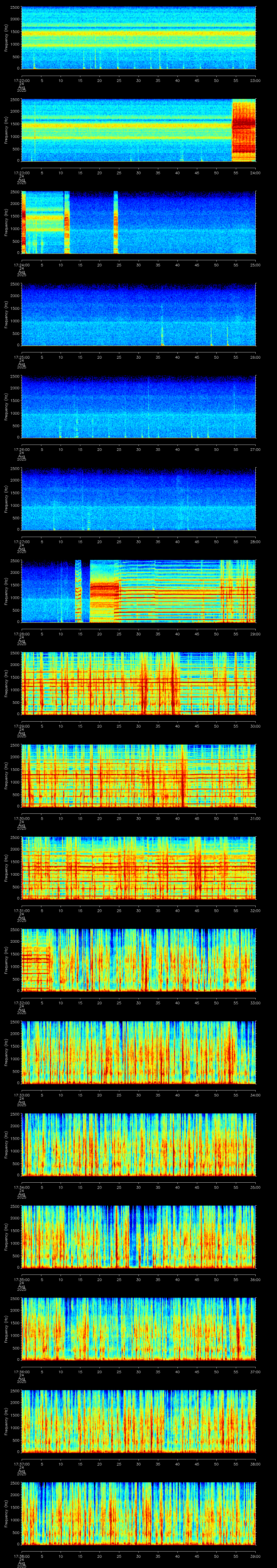Select the spectrogram starting at 17:26:00

138,407
